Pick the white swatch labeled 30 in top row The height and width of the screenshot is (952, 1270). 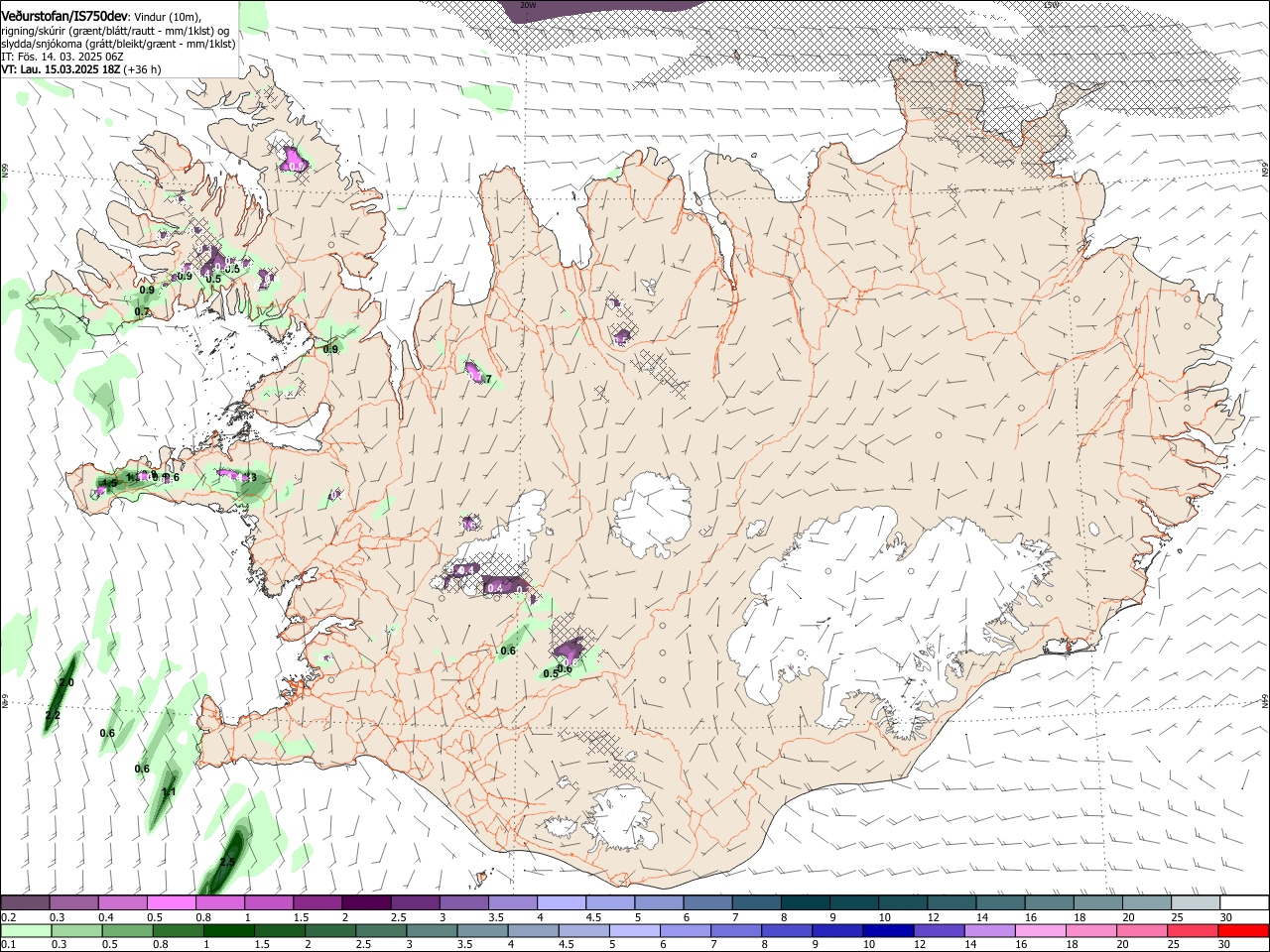[1245, 903]
